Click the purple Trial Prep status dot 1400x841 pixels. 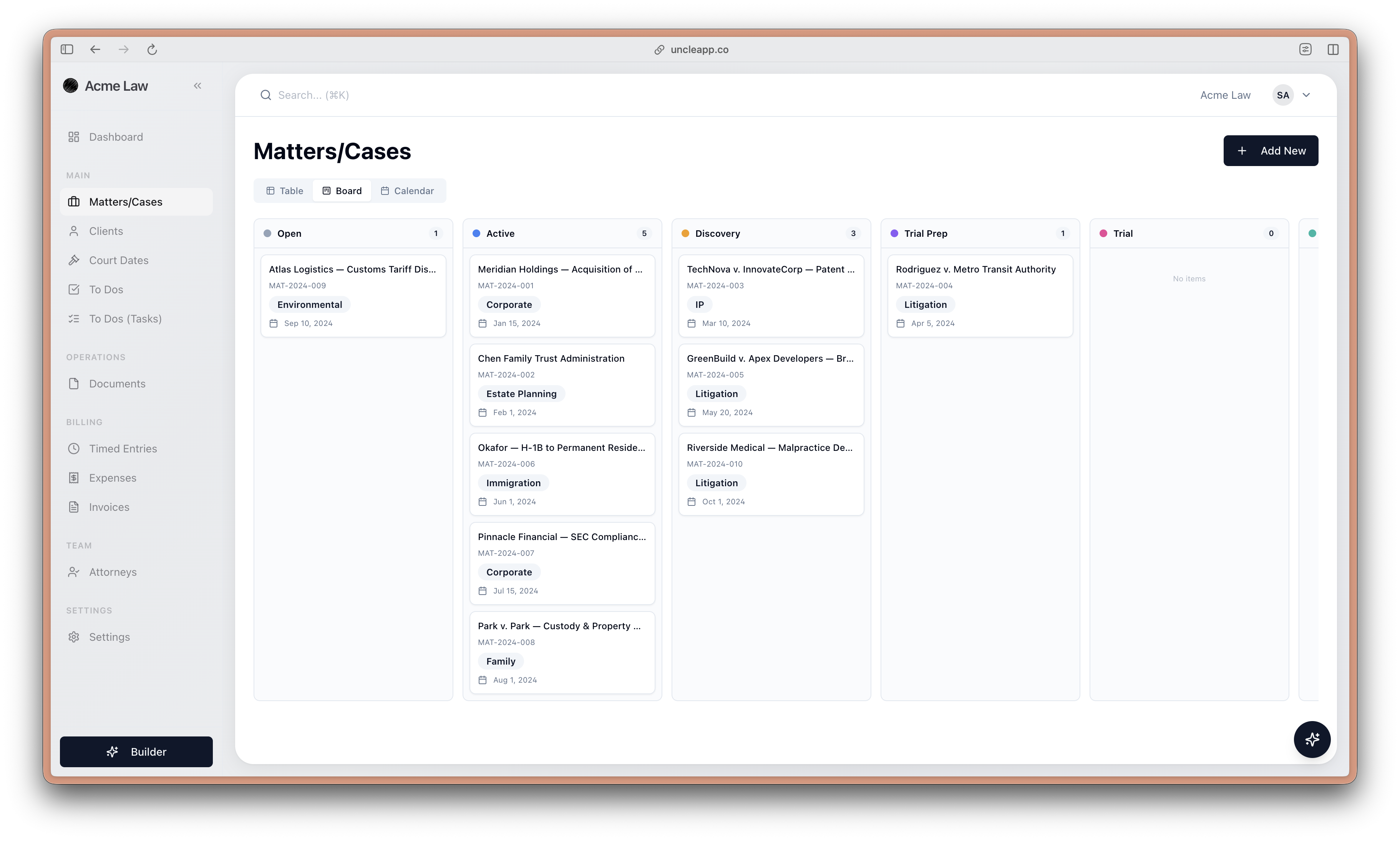click(894, 233)
